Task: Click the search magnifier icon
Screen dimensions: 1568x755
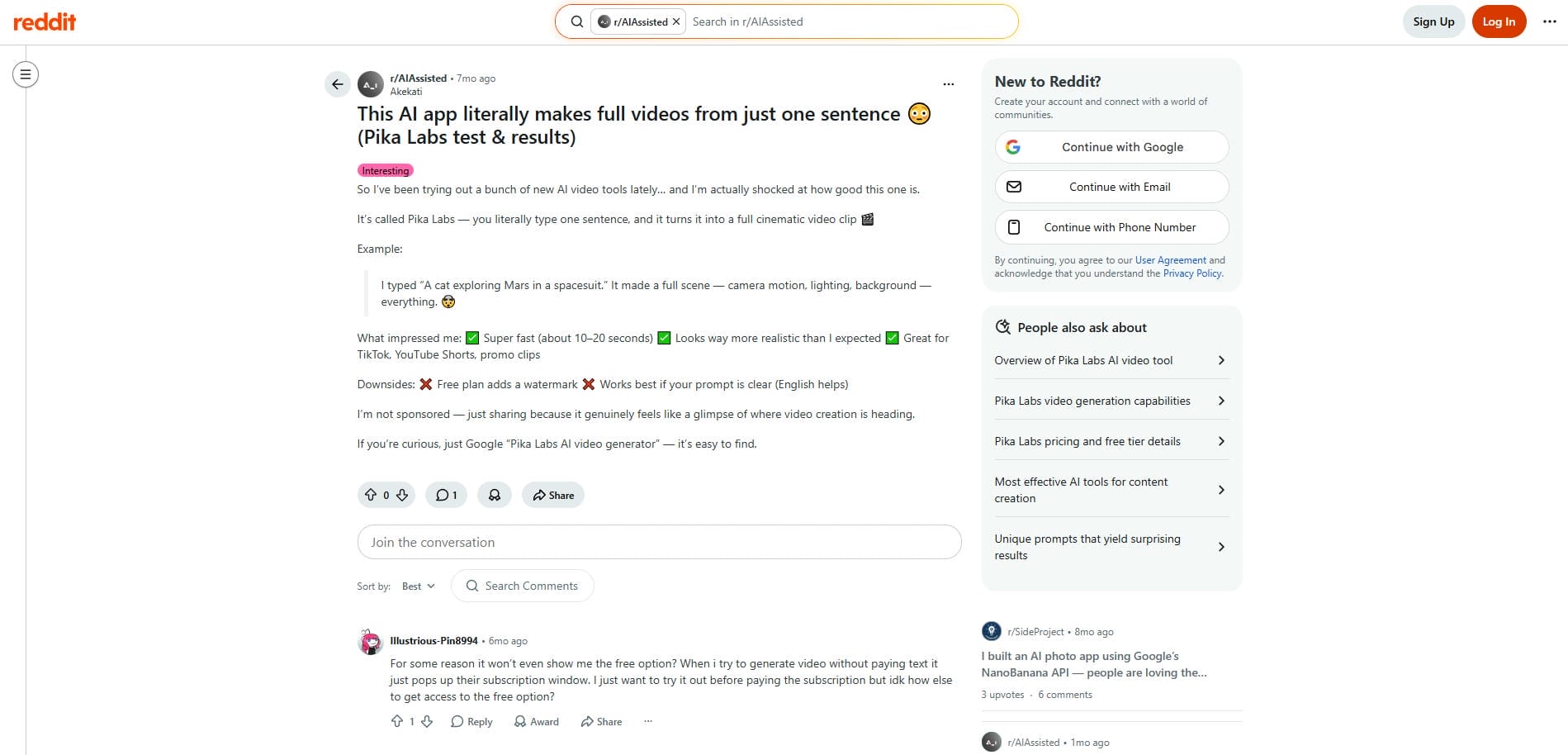Action: click(577, 21)
